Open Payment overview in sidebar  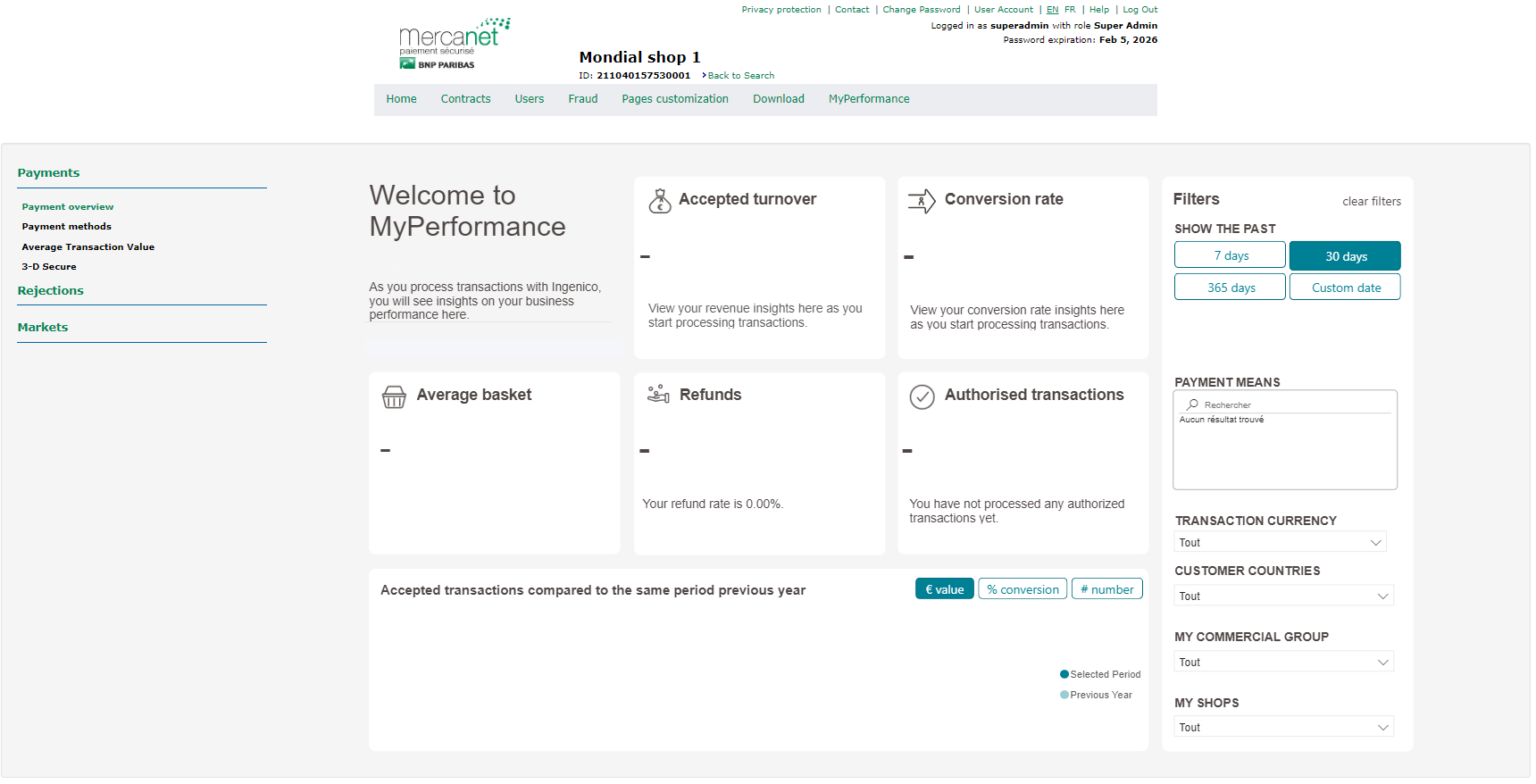click(68, 207)
